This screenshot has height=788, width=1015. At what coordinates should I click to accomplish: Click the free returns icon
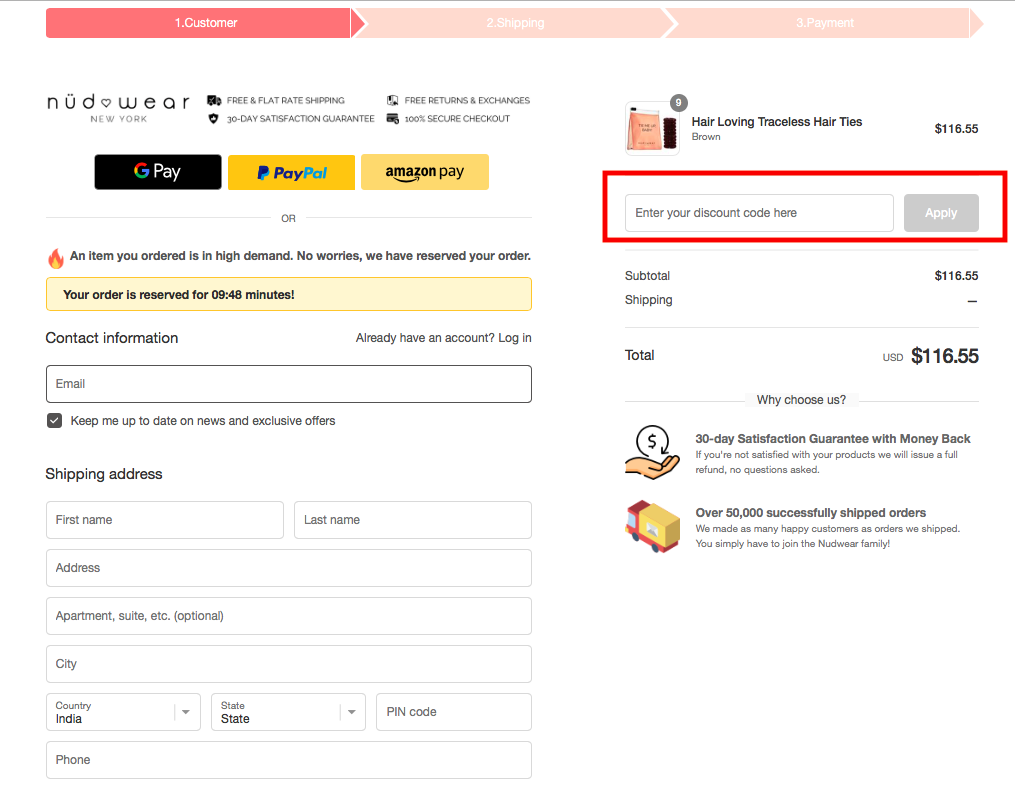tap(392, 100)
